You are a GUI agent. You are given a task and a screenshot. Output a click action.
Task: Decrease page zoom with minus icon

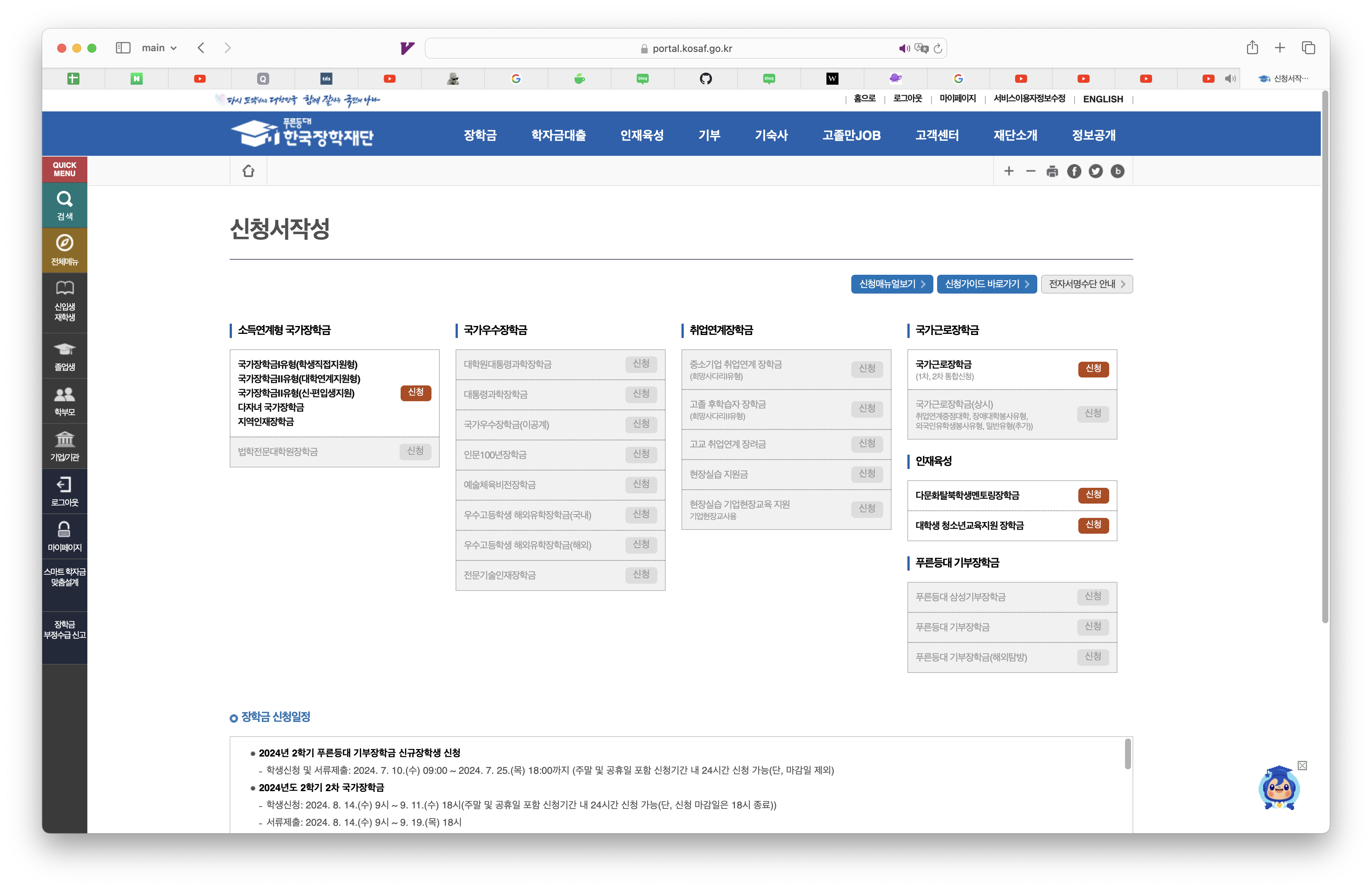pyautogui.click(x=1031, y=171)
